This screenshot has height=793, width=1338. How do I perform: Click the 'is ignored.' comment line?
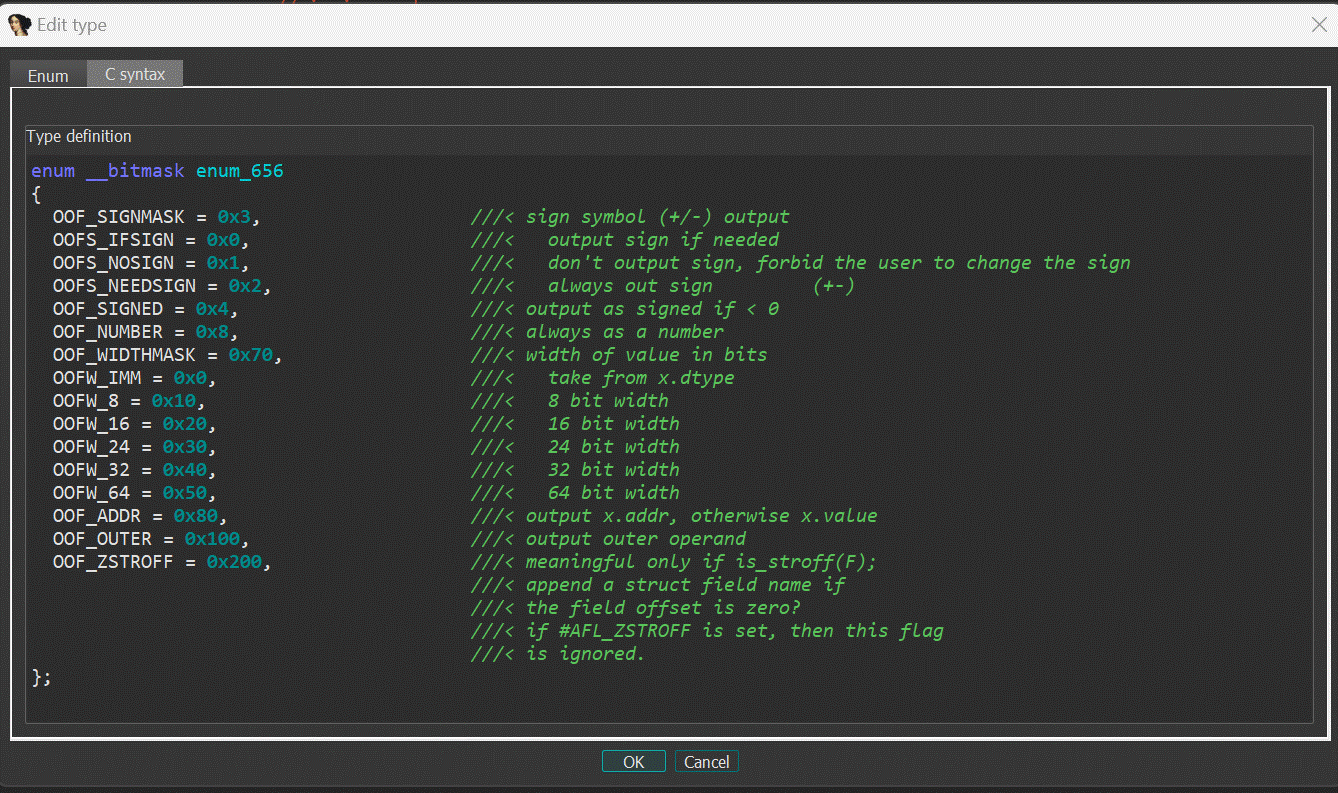(585, 654)
